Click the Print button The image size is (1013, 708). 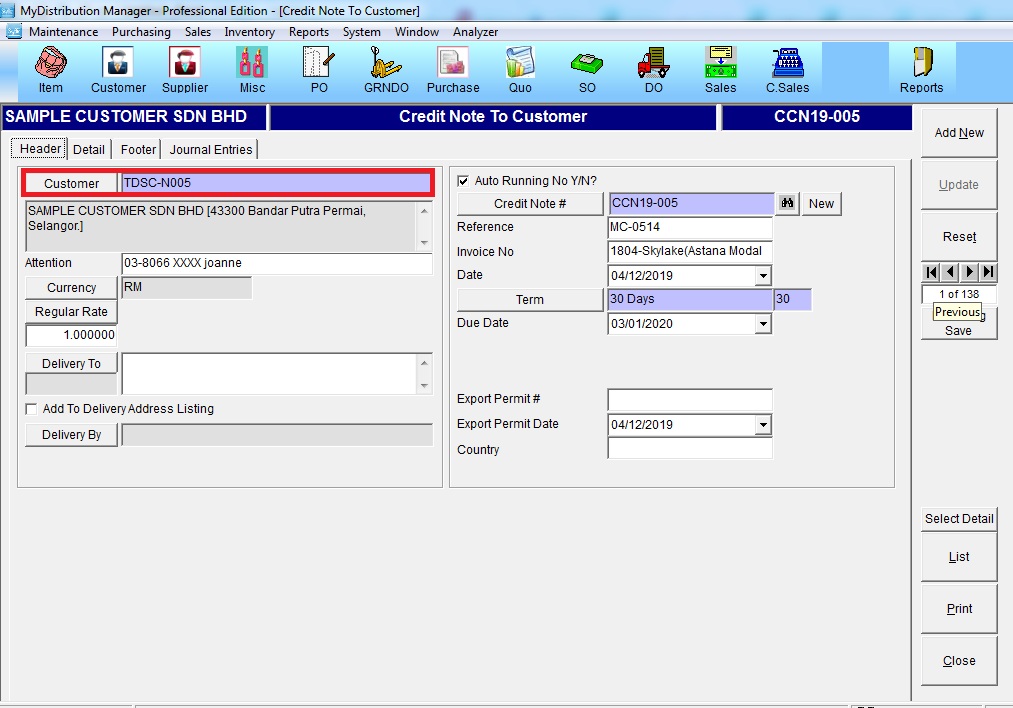(x=959, y=609)
